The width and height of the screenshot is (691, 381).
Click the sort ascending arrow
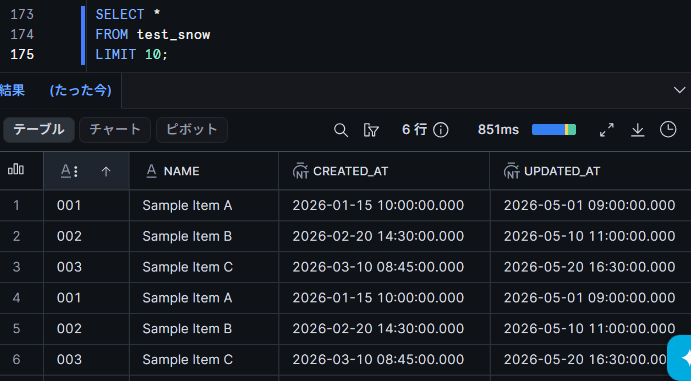click(x=106, y=171)
